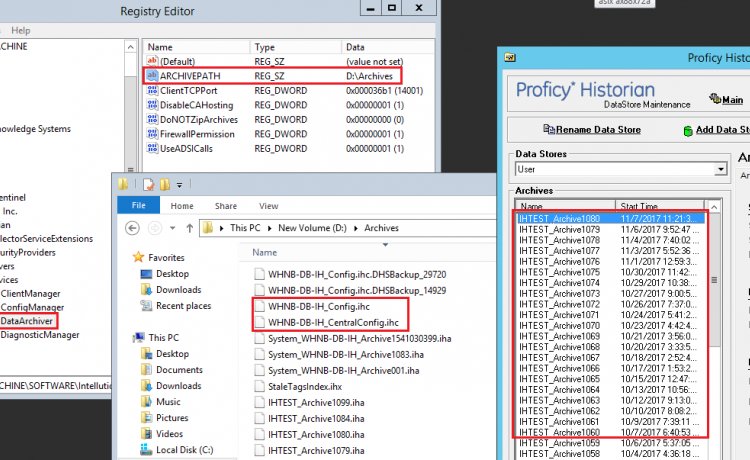The height and width of the screenshot is (460, 750).
Task: Click Add Data Store green icon
Action: point(688,130)
